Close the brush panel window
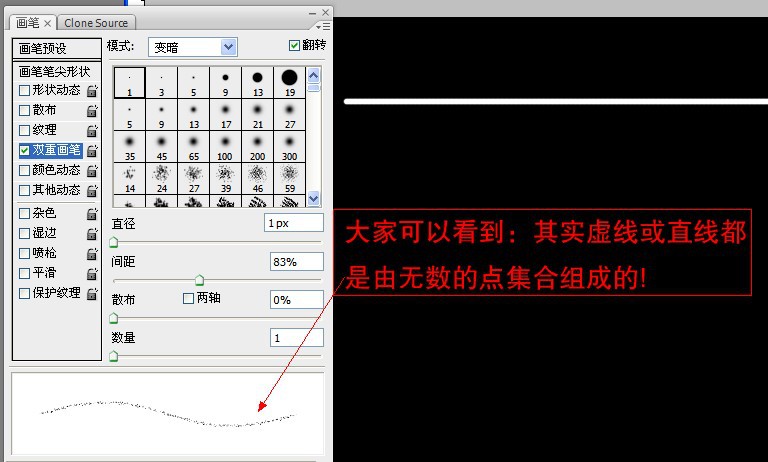The image size is (768, 462). pyautogui.click(x=326, y=12)
